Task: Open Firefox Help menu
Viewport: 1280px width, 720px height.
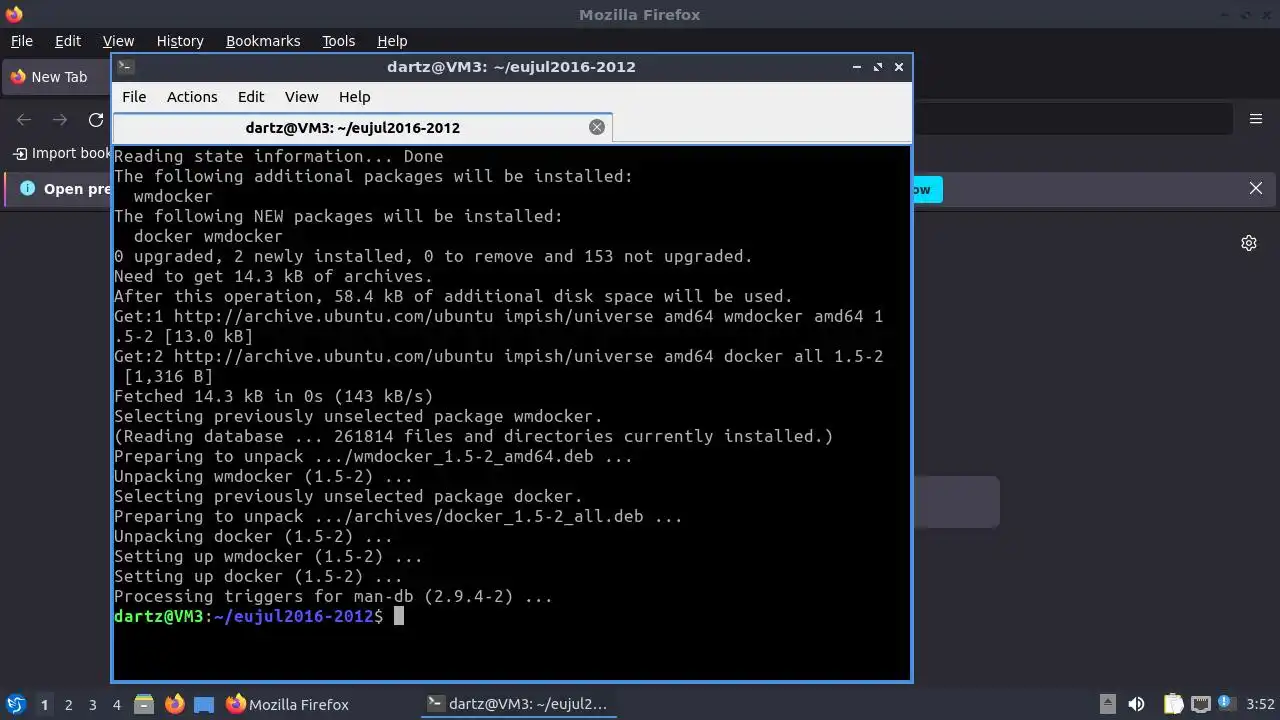Action: coord(392,41)
